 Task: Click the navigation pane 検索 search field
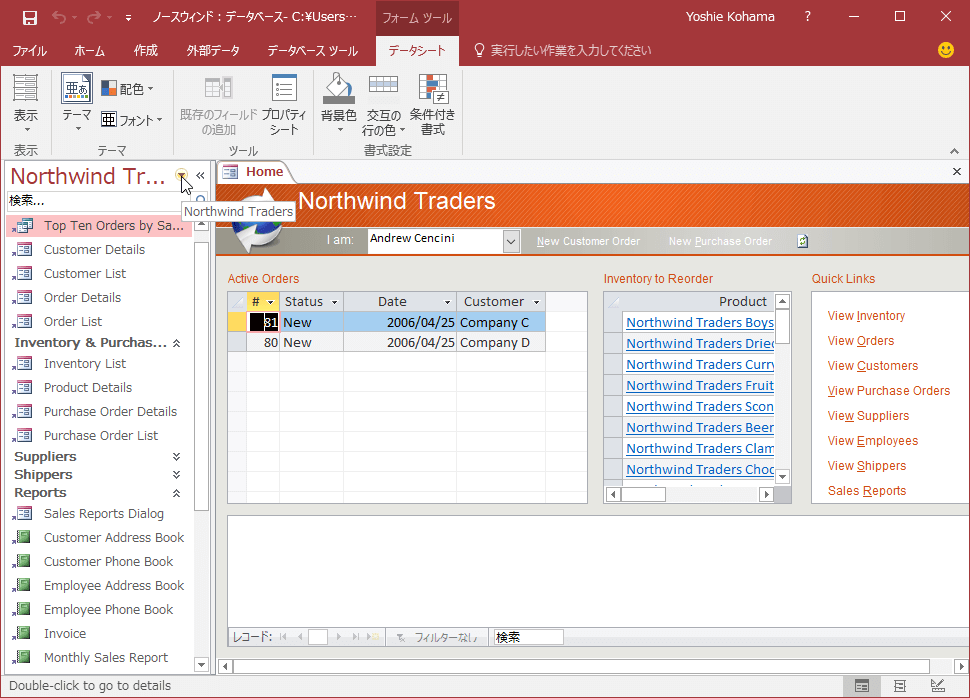tap(99, 200)
